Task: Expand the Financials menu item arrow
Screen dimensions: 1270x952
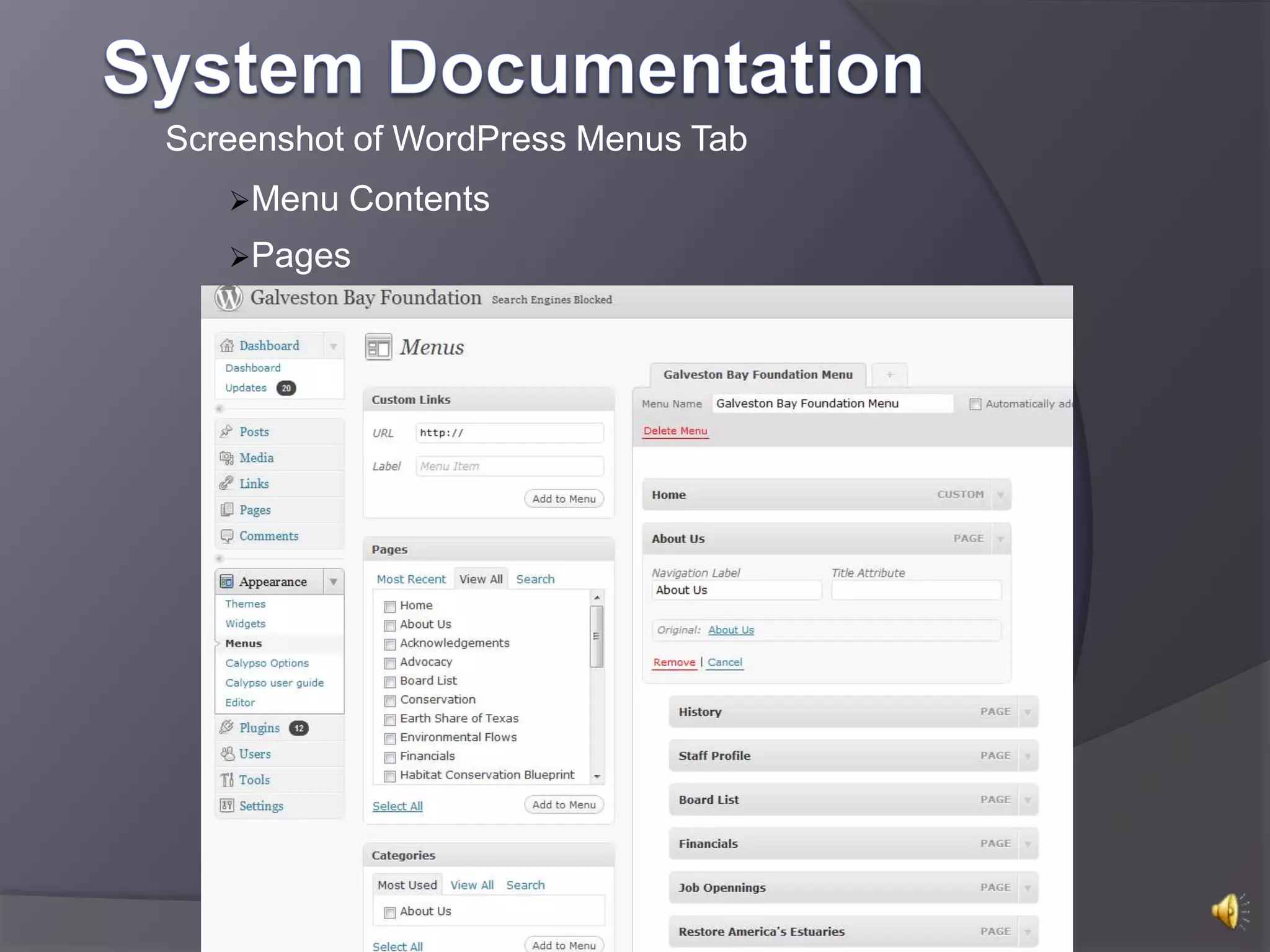Action: click(1028, 844)
